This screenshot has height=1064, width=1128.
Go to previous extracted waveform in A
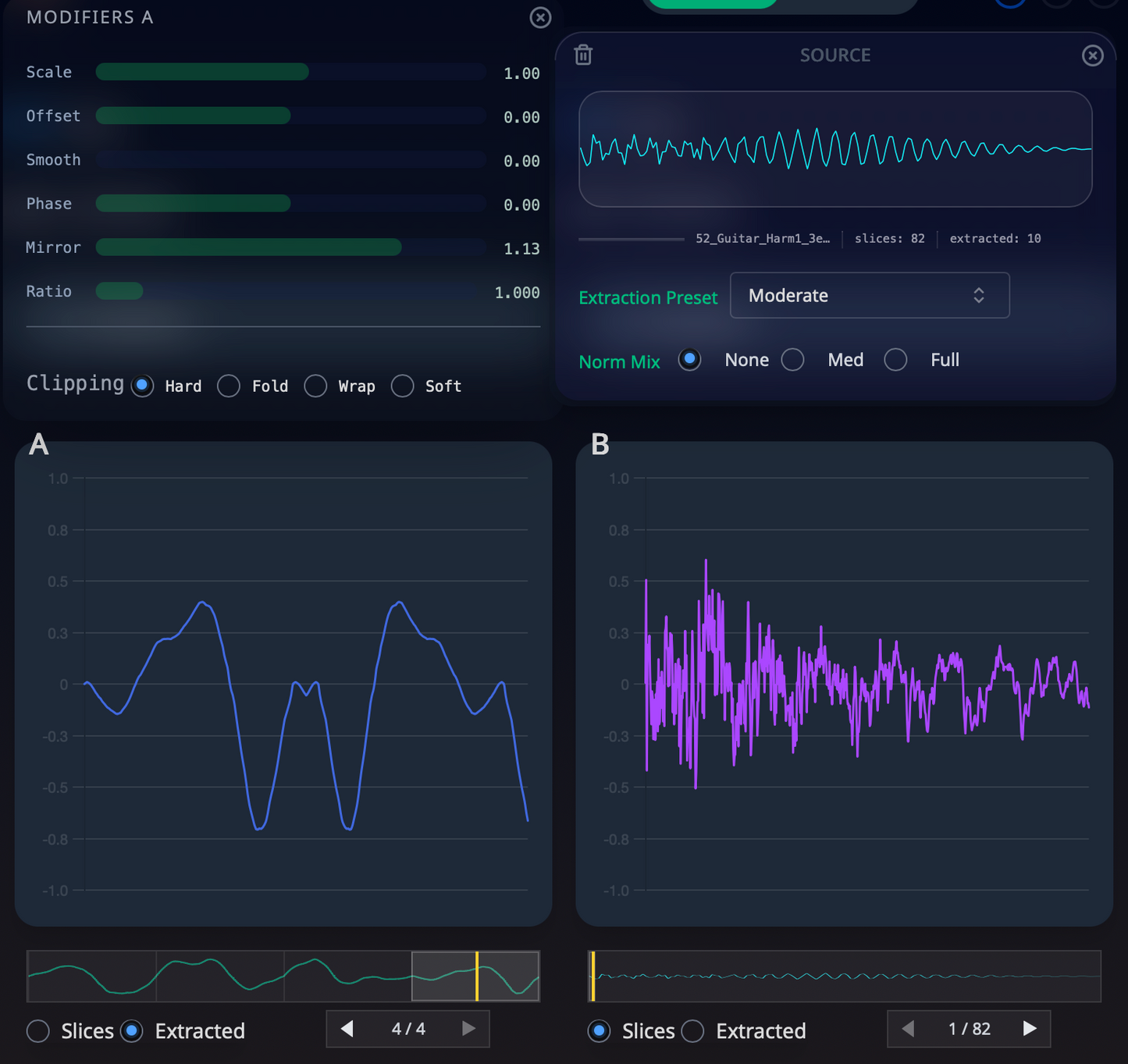coord(347,1029)
